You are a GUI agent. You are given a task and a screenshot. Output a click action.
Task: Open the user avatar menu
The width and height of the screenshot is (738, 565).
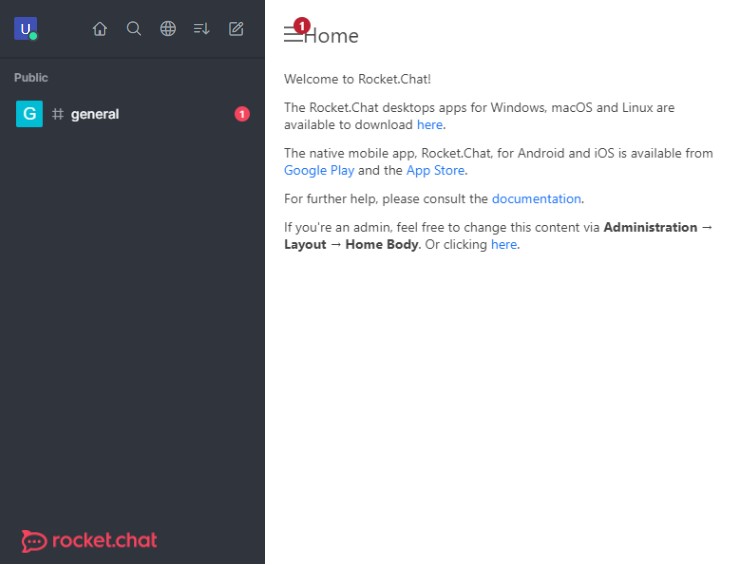25,29
